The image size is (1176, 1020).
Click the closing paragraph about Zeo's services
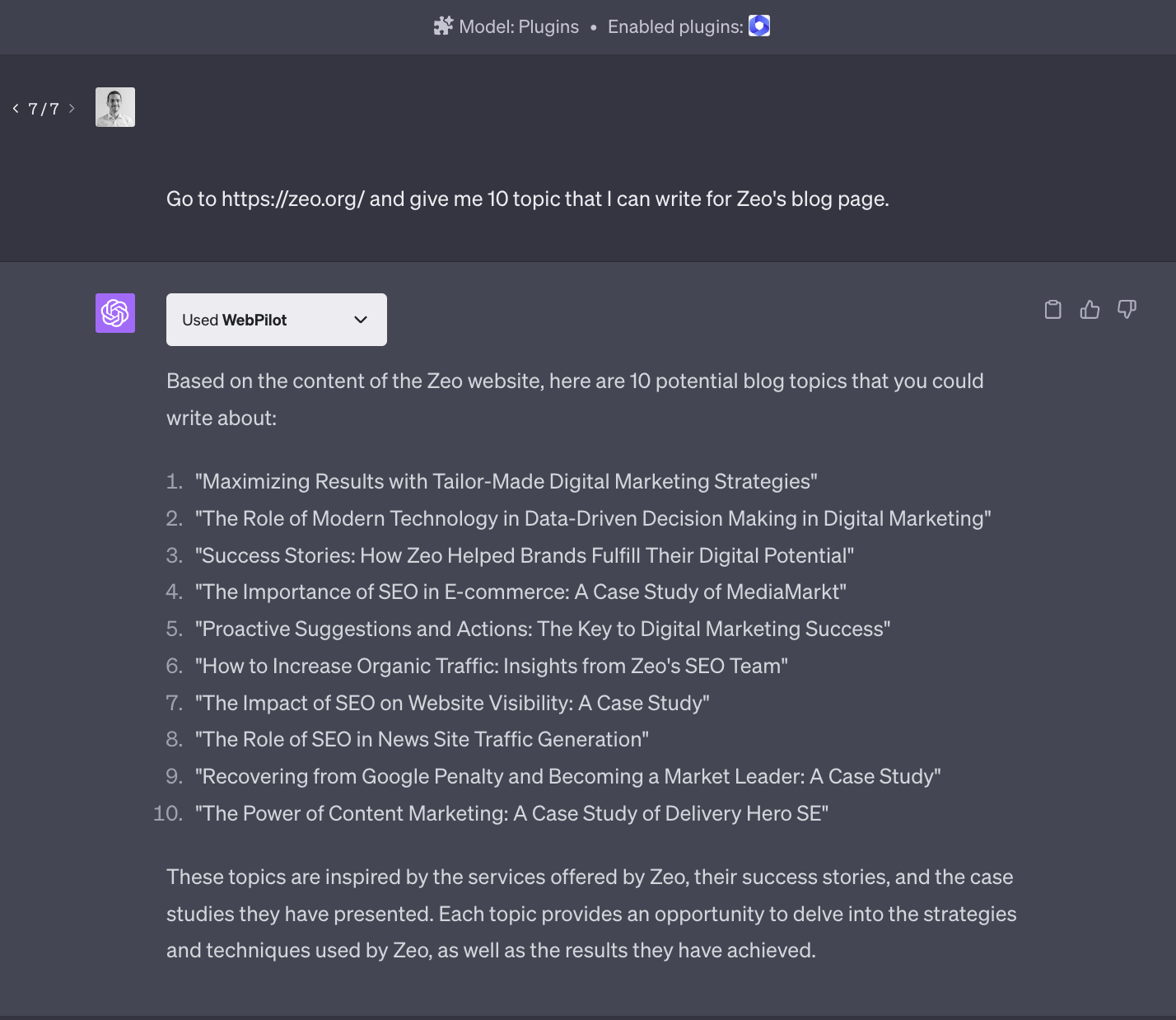click(590, 913)
